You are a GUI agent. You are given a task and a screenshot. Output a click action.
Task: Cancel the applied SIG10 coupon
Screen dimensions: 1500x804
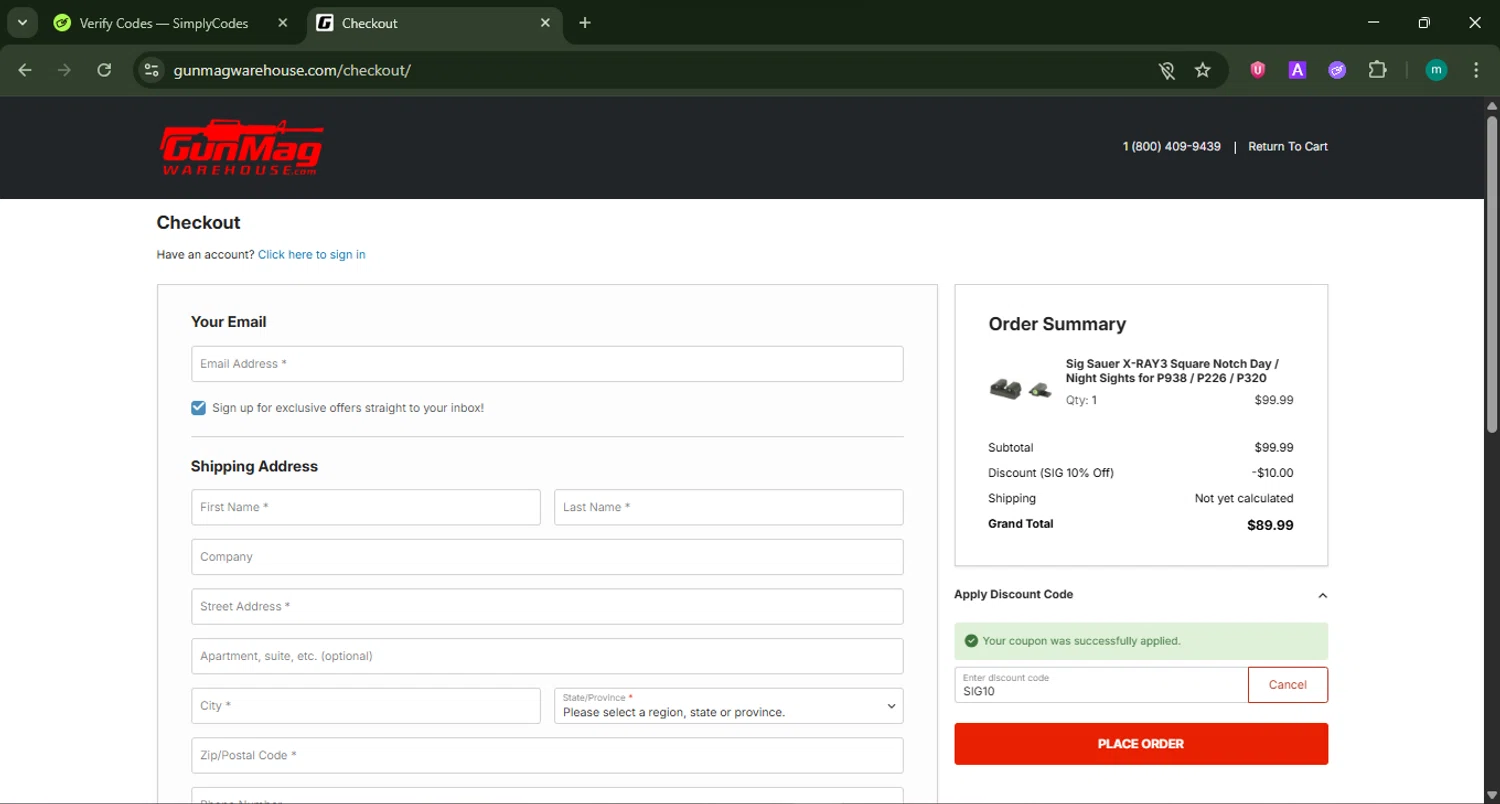point(1288,685)
